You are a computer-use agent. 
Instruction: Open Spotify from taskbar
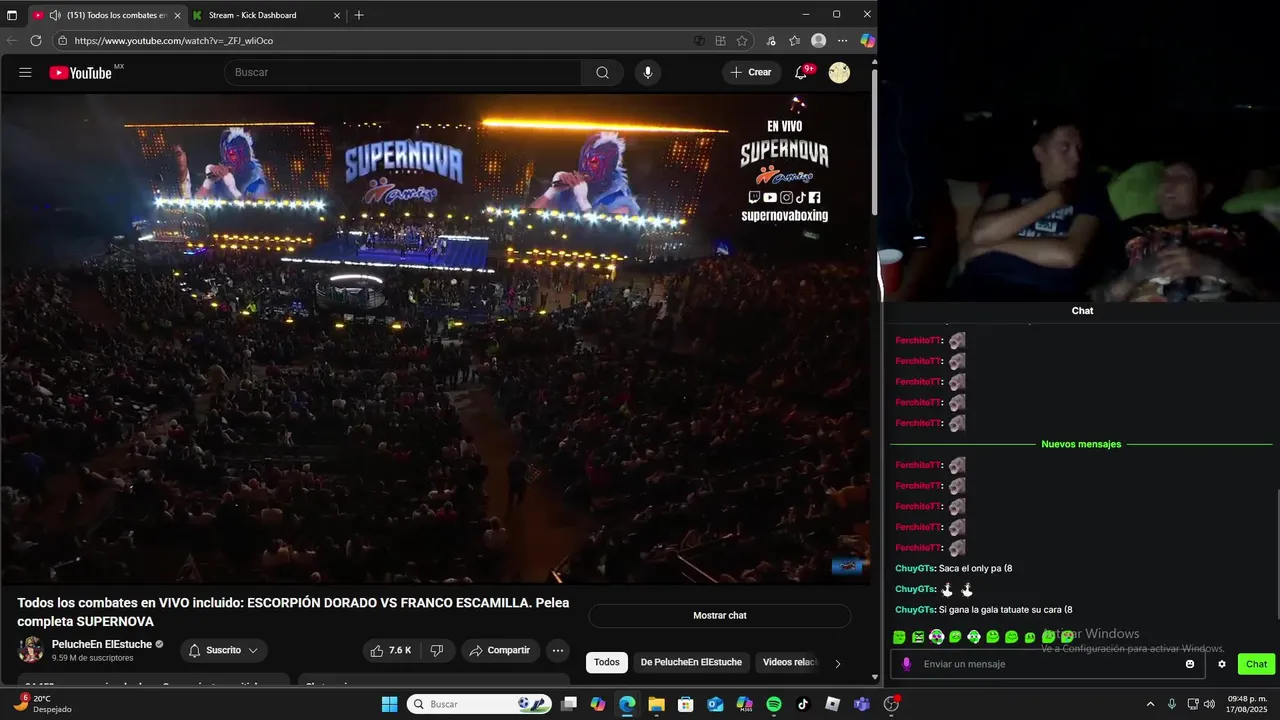774,704
